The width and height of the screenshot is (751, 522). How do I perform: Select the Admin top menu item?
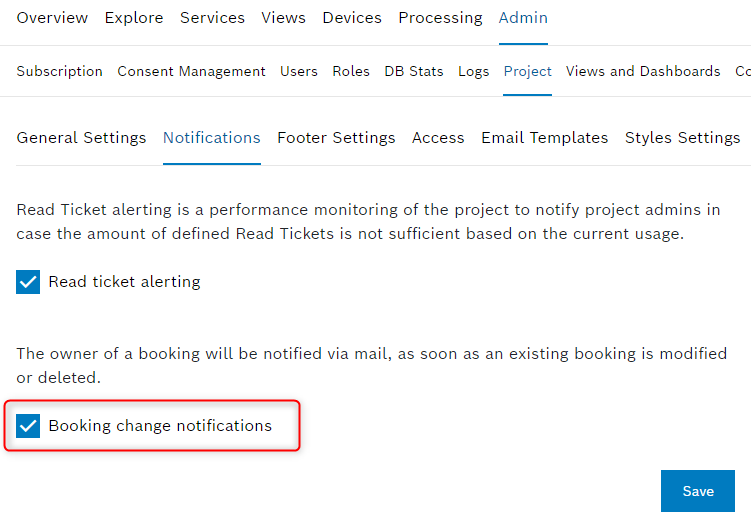tap(523, 18)
